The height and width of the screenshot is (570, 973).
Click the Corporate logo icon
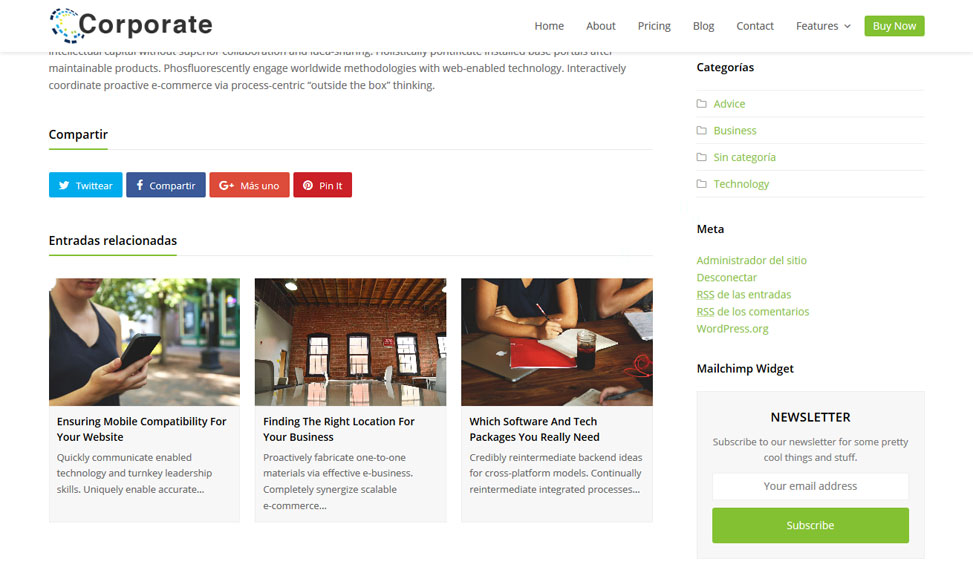tap(65, 25)
